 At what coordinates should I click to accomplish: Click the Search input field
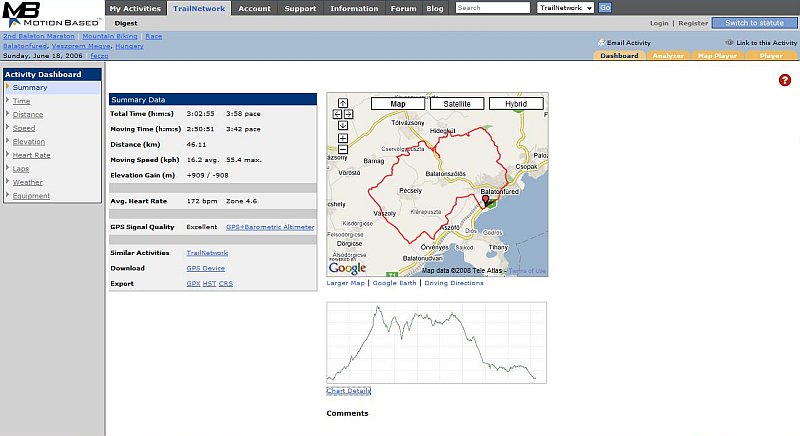[493, 8]
